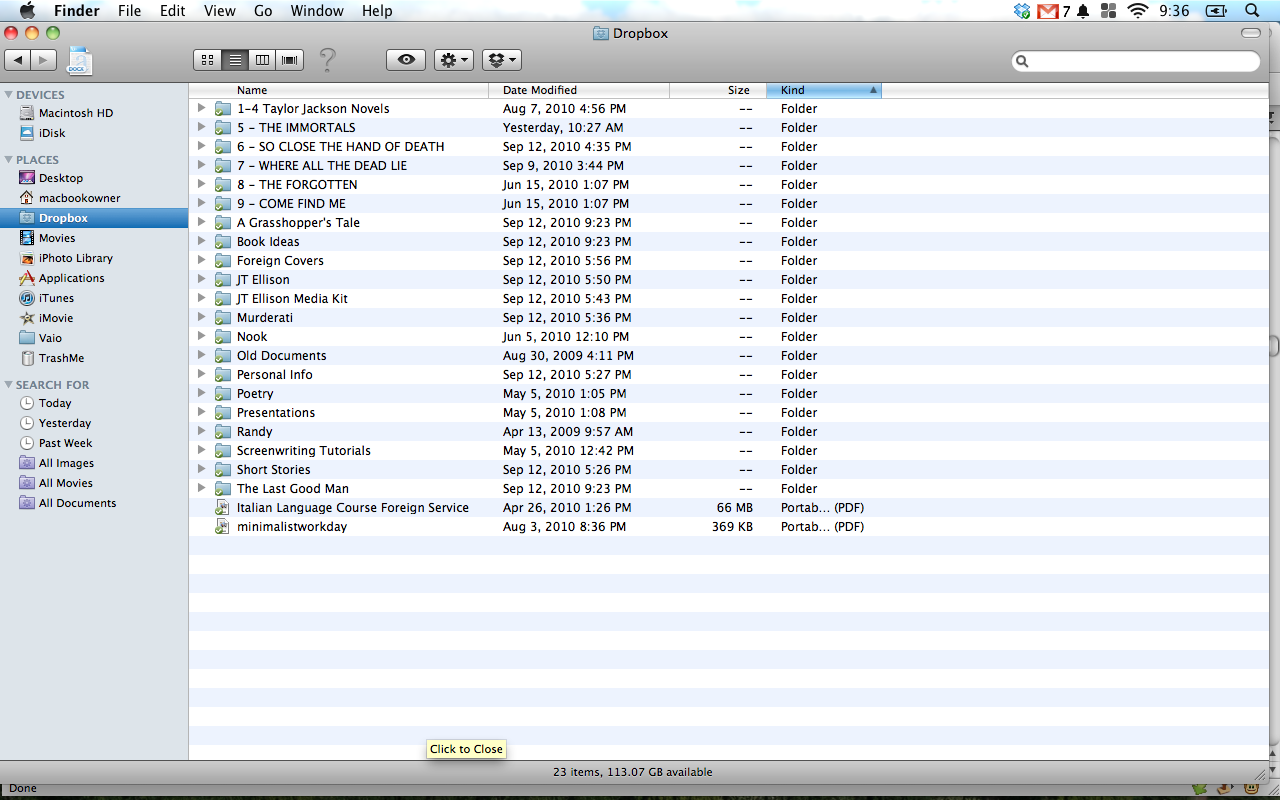Open the Go menu
This screenshot has height=800, width=1280.
pyautogui.click(x=263, y=11)
